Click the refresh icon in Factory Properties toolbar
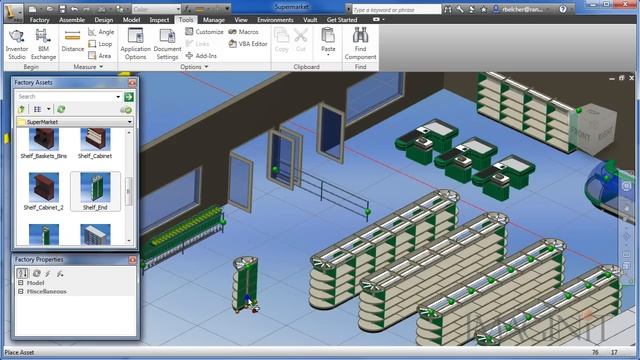The image size is (640, 360). 36,273
